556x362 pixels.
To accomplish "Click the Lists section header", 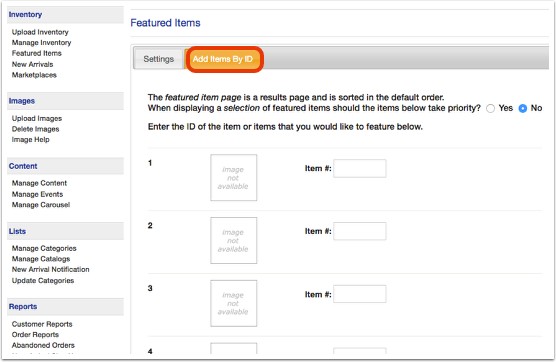I will (x=66, y=231).
